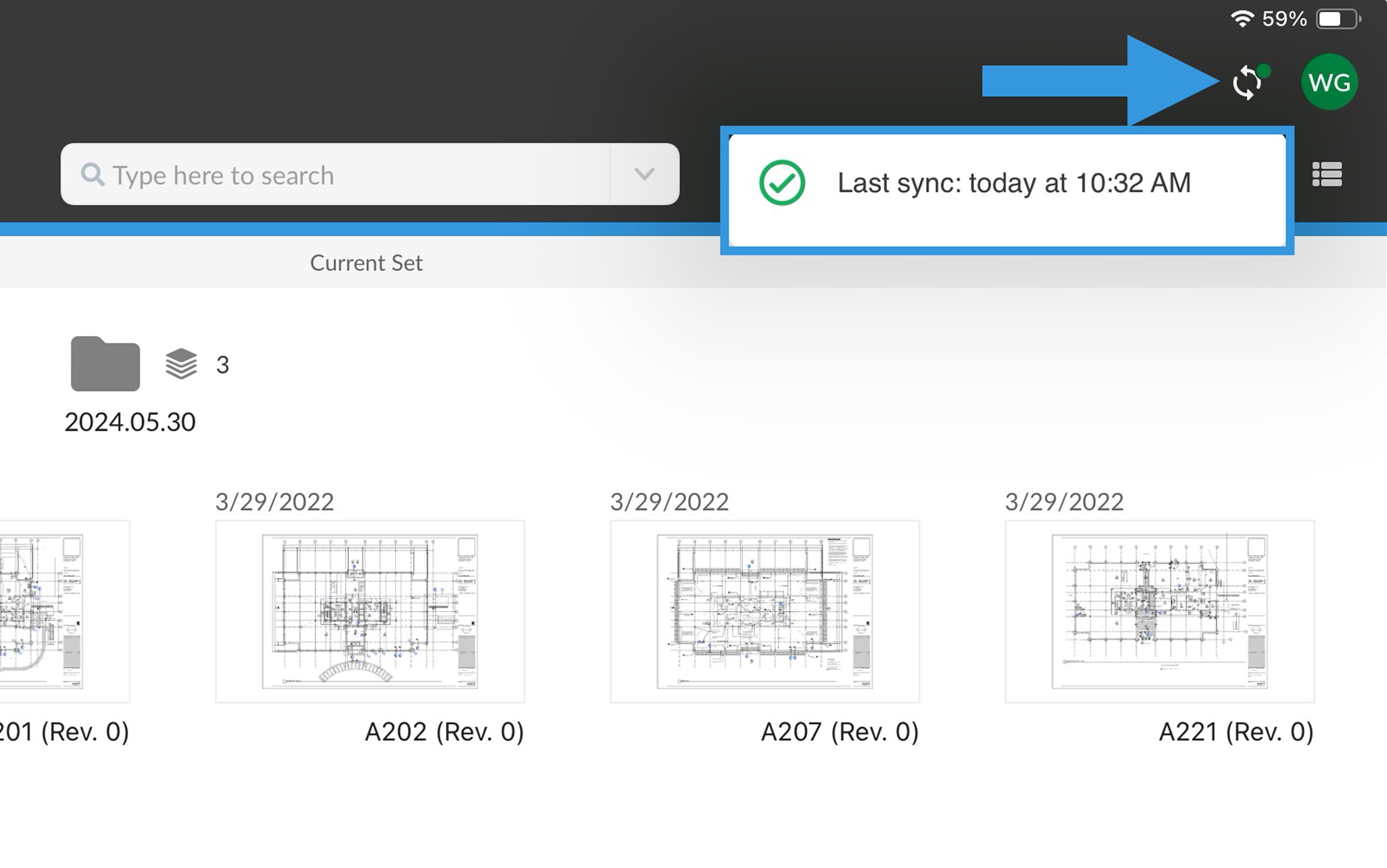Tap the green checkmark sync status icon
Viewport: 1387px width, 868px height.
[781, 184]
